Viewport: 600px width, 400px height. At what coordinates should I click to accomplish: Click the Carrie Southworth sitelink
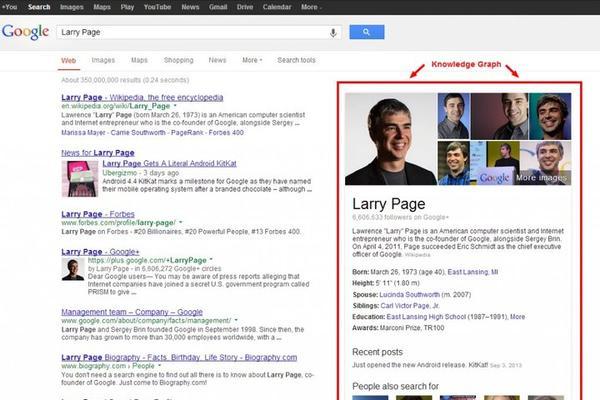pyautogui.click(x=138, y=132)
